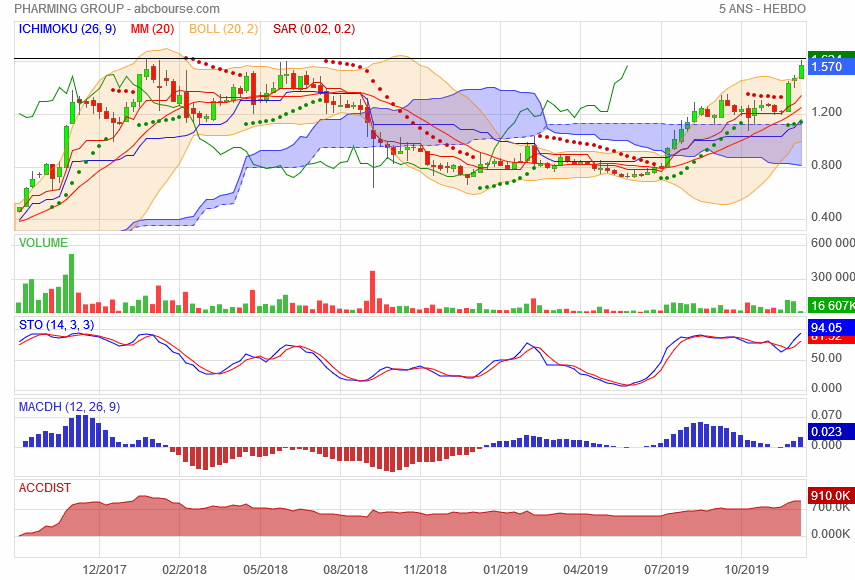Click the tallest red volume bar
Screen dimensions: 855x580
click(373, 292)
